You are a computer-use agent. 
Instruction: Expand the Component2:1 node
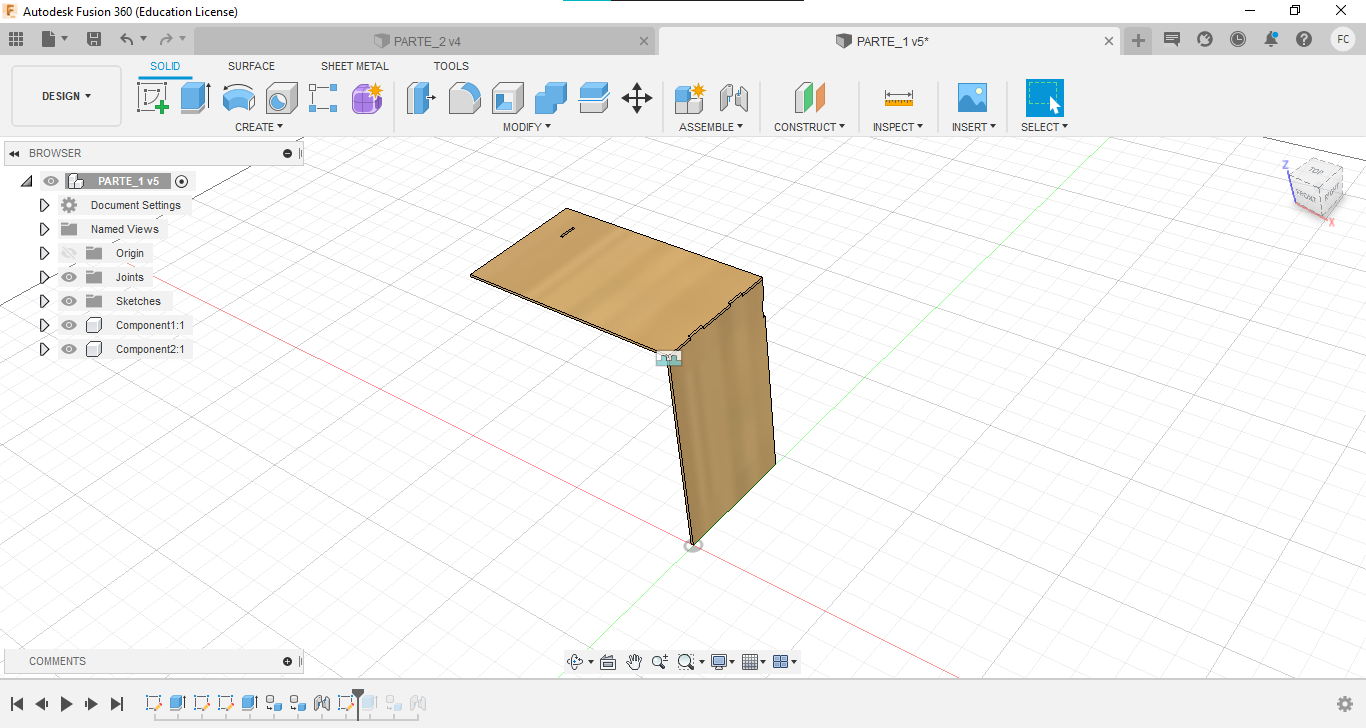coord(44,349)
